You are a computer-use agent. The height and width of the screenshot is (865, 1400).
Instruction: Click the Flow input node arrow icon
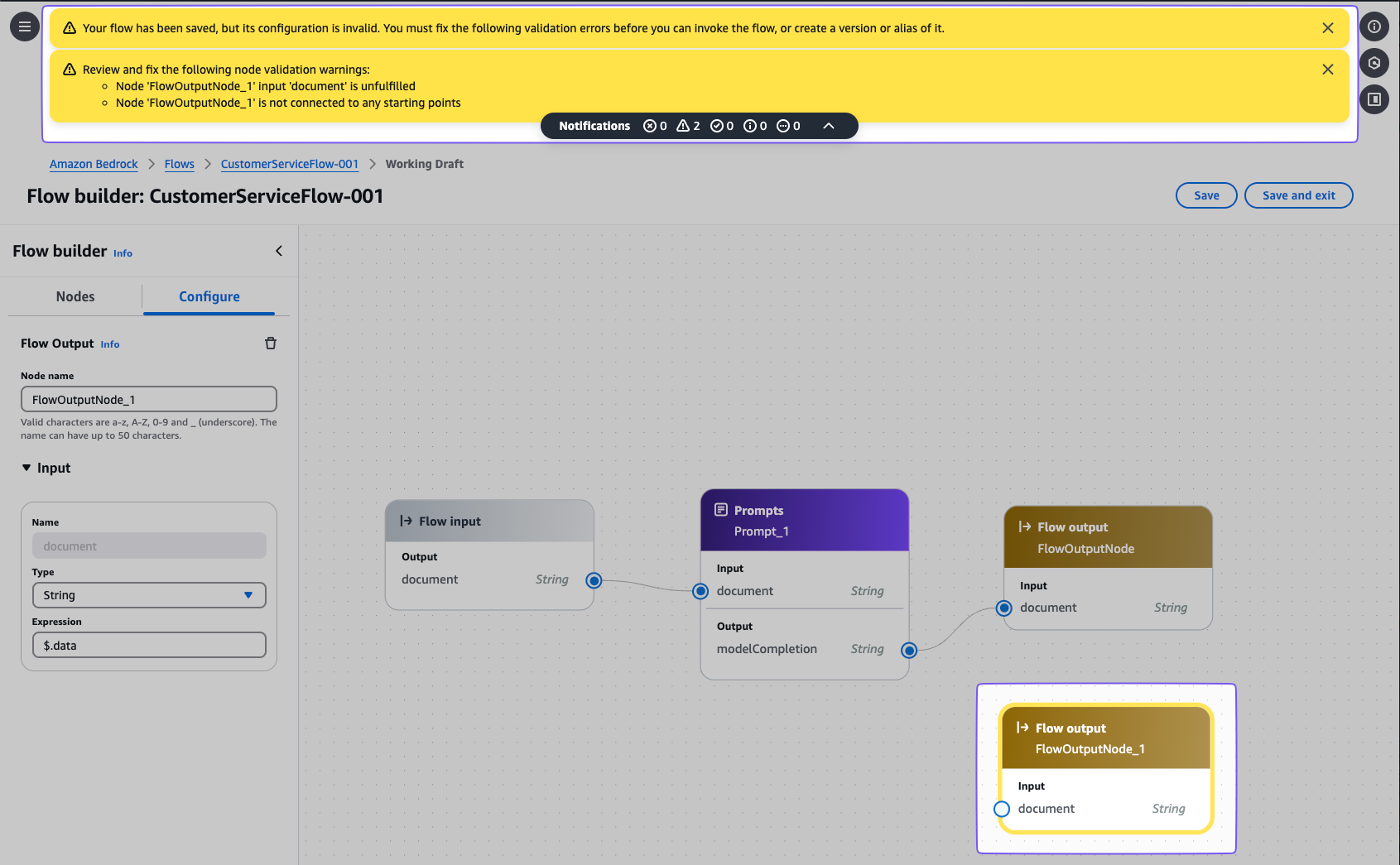click(406, 521)
